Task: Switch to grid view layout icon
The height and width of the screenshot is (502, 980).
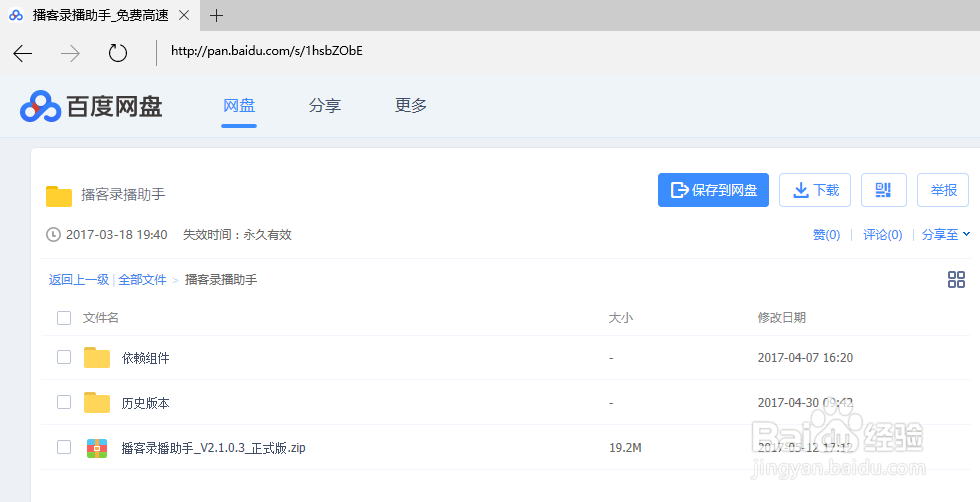Action: 956,279
